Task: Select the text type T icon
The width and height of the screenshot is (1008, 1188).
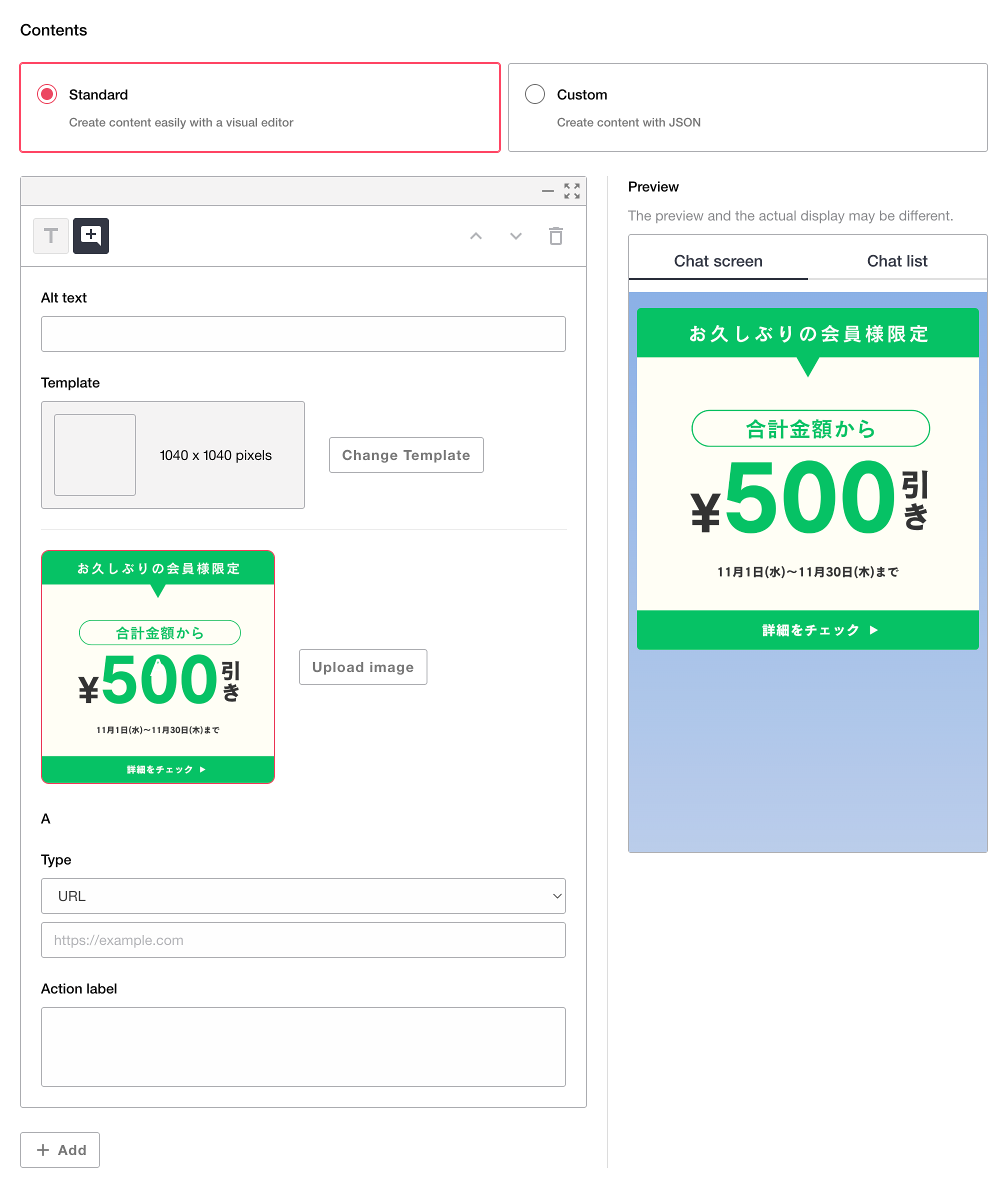Action: (51, 235)
